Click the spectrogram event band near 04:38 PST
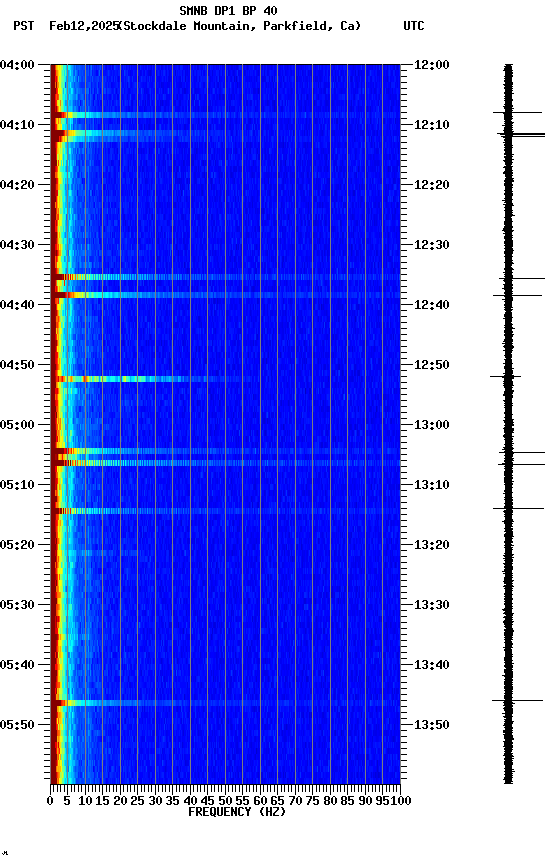 click(225, 295)
